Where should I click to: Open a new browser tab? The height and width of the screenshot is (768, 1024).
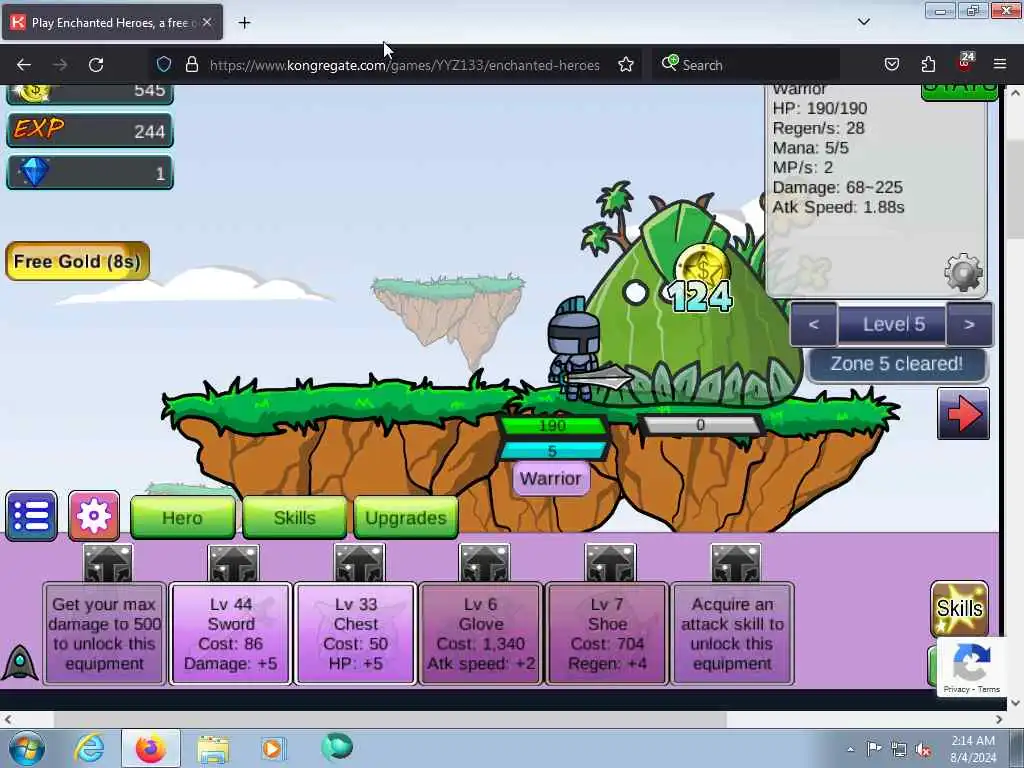244,23
